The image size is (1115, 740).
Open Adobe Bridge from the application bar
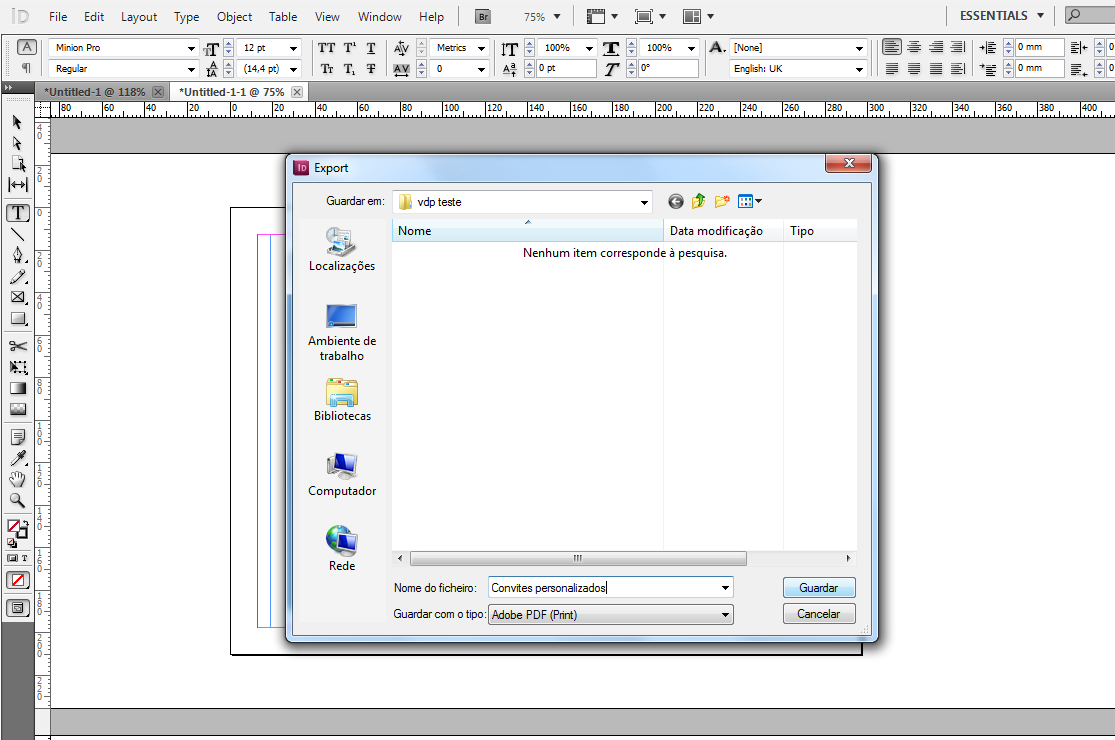point(482,16)
